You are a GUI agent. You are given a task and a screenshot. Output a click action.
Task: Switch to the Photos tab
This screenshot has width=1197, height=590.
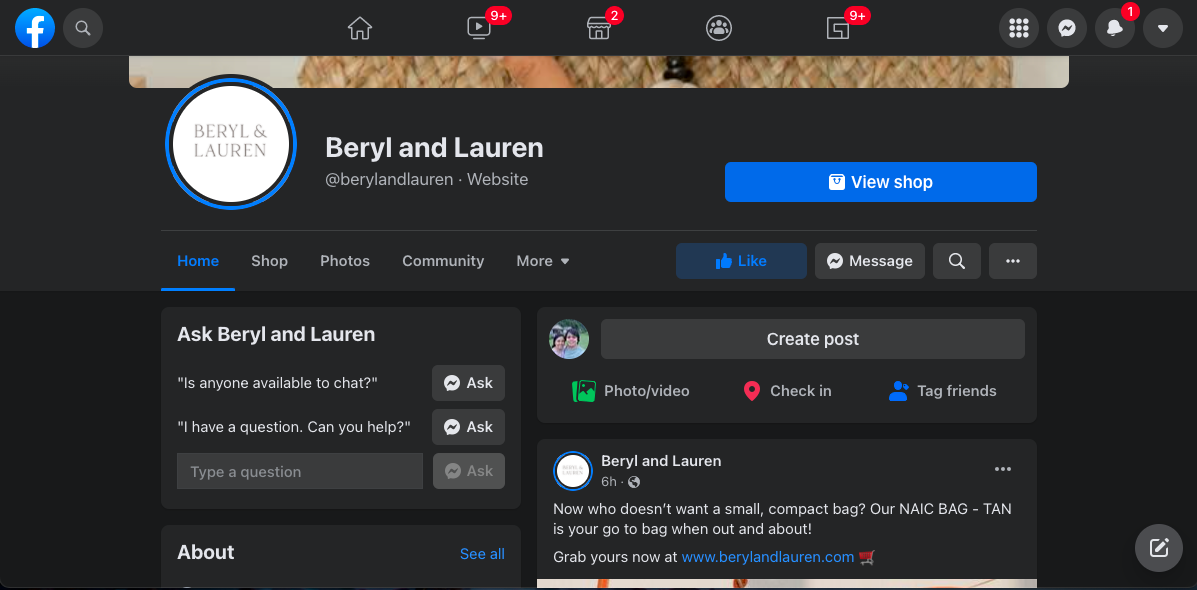pyautogui.click(x=345, y=261)
